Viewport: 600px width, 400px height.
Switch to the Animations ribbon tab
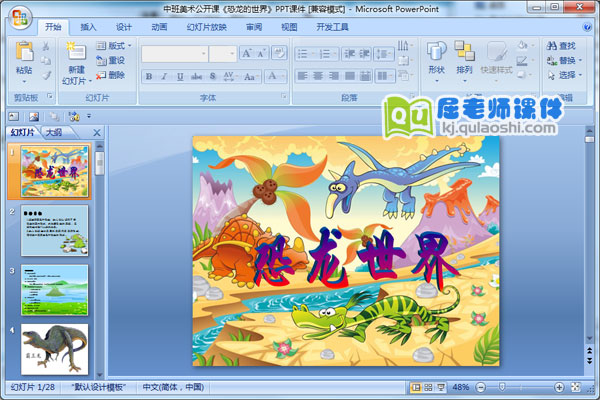coord(159,27)
